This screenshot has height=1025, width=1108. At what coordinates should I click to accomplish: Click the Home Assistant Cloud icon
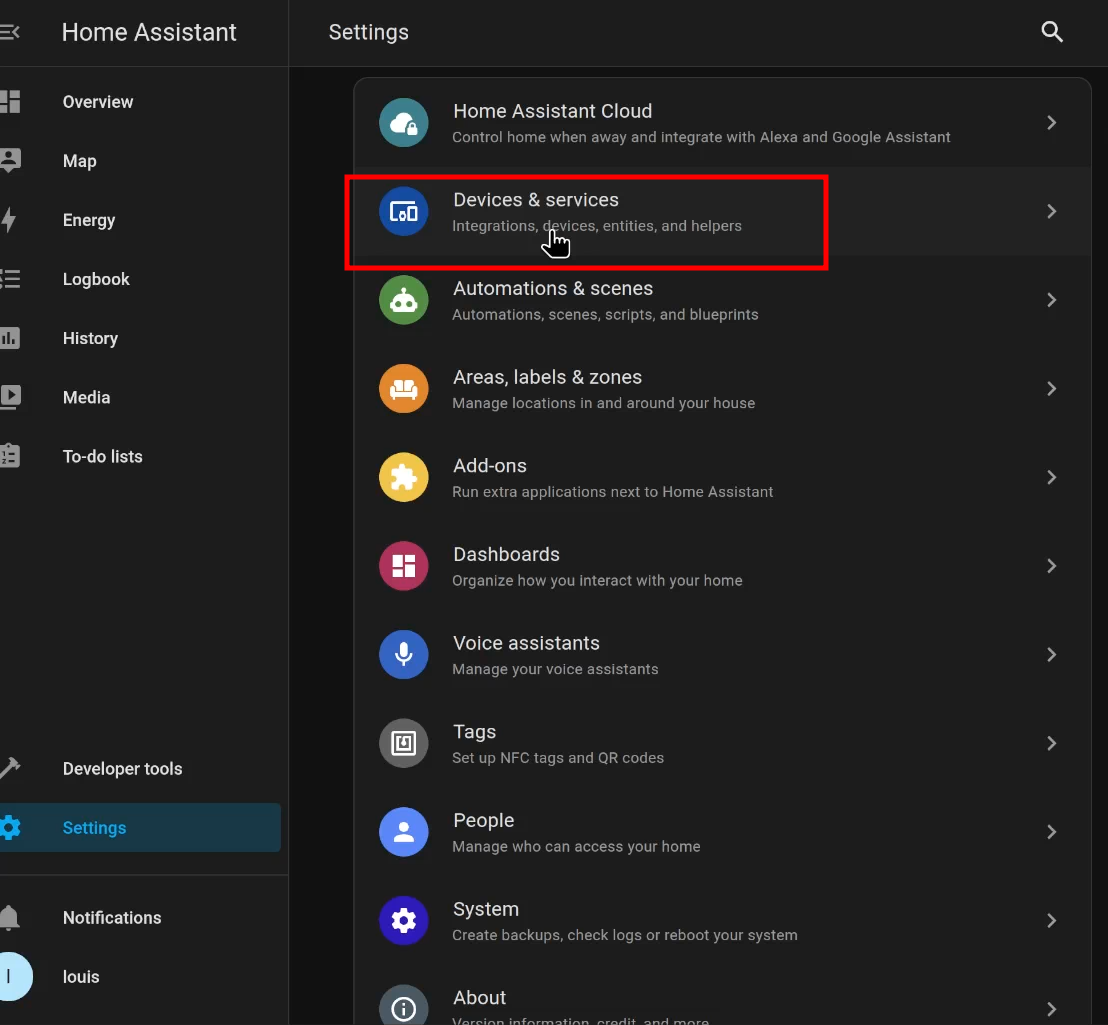[403, 123]
